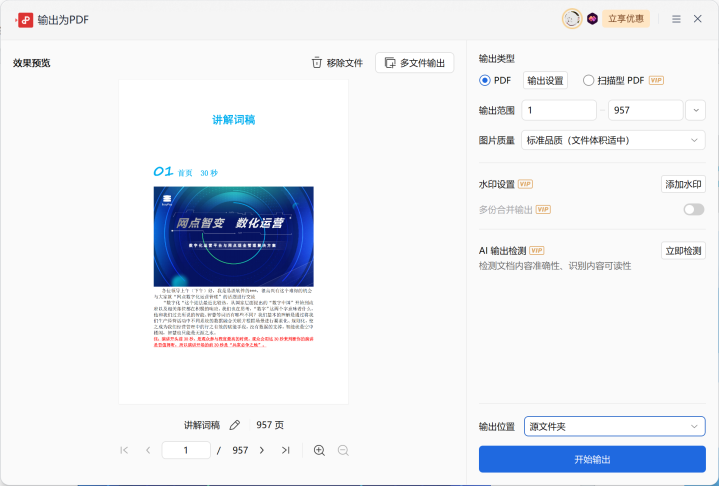Zoom in on the preview

319,450
